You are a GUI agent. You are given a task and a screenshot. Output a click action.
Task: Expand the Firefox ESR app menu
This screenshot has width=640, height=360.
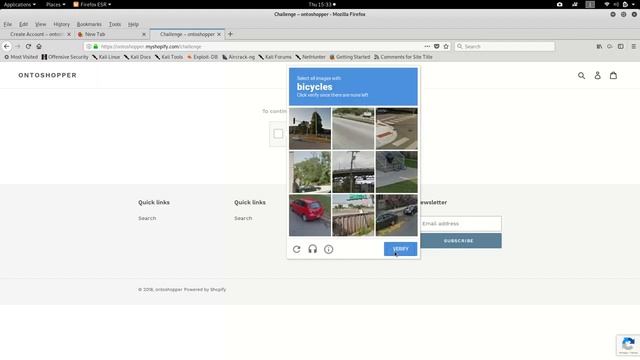(x=92, y=4)
